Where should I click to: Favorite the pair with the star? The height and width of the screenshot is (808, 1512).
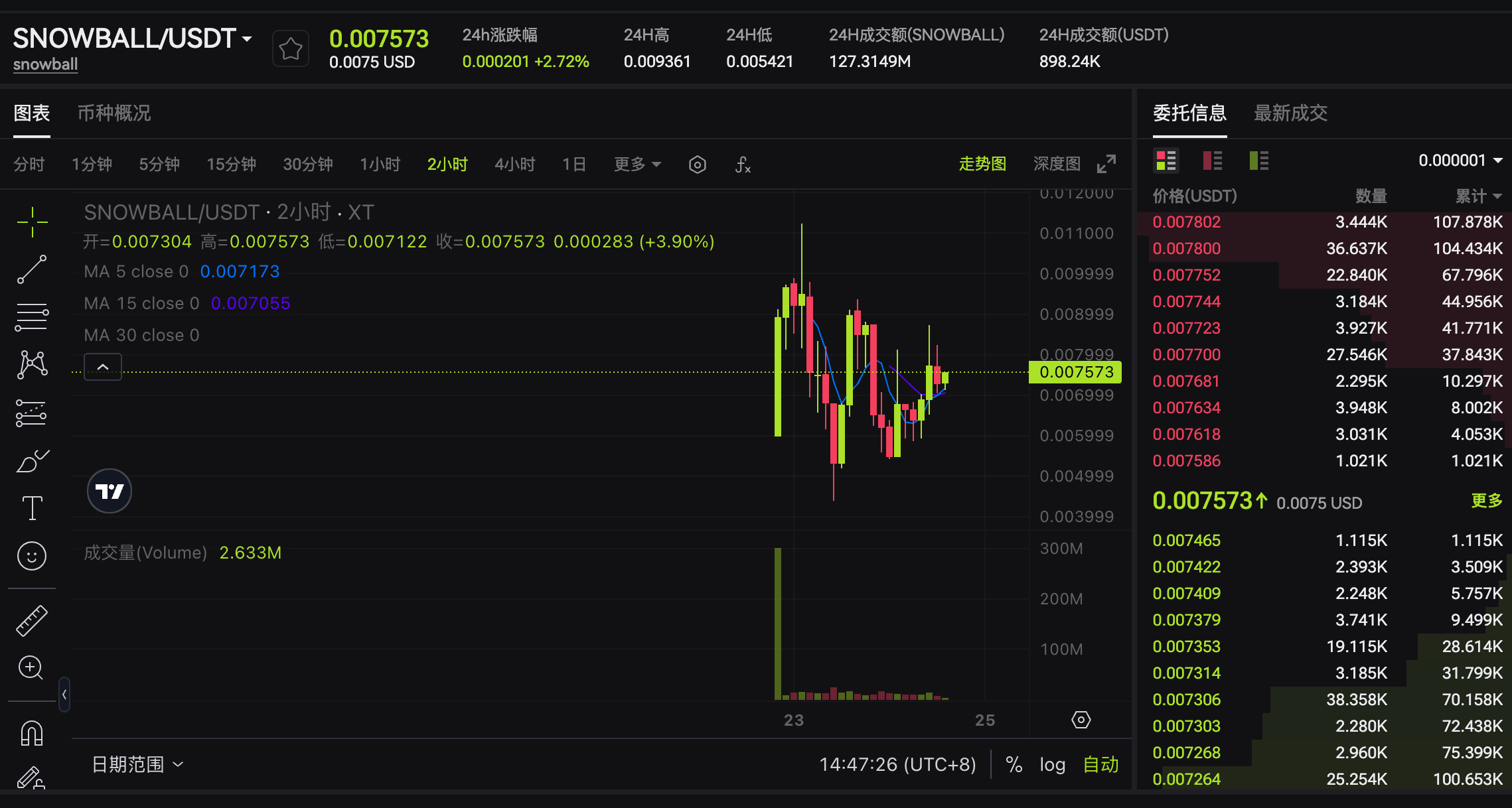pyautogui.click(x=290, y=48)
